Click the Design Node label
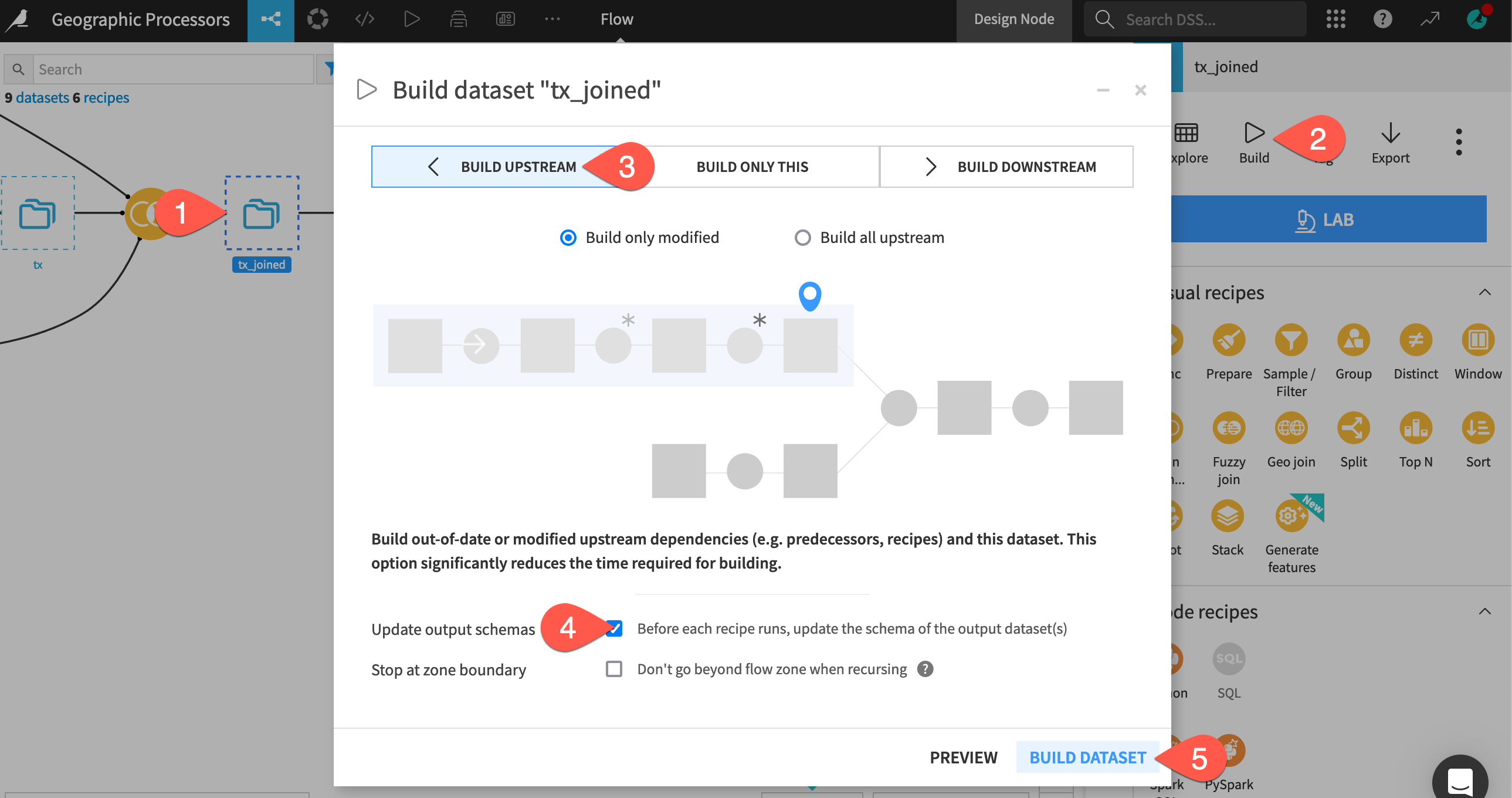 (1013, 19)
